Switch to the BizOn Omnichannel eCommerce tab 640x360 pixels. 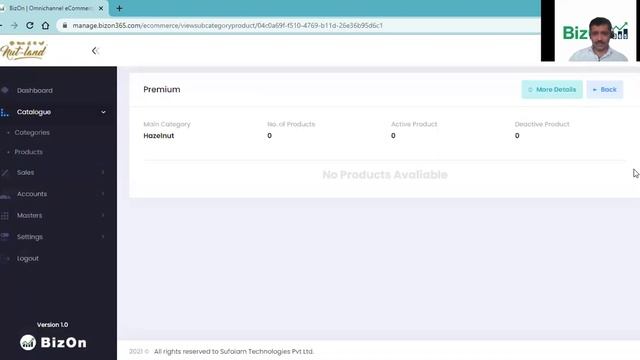pos(51,8)
